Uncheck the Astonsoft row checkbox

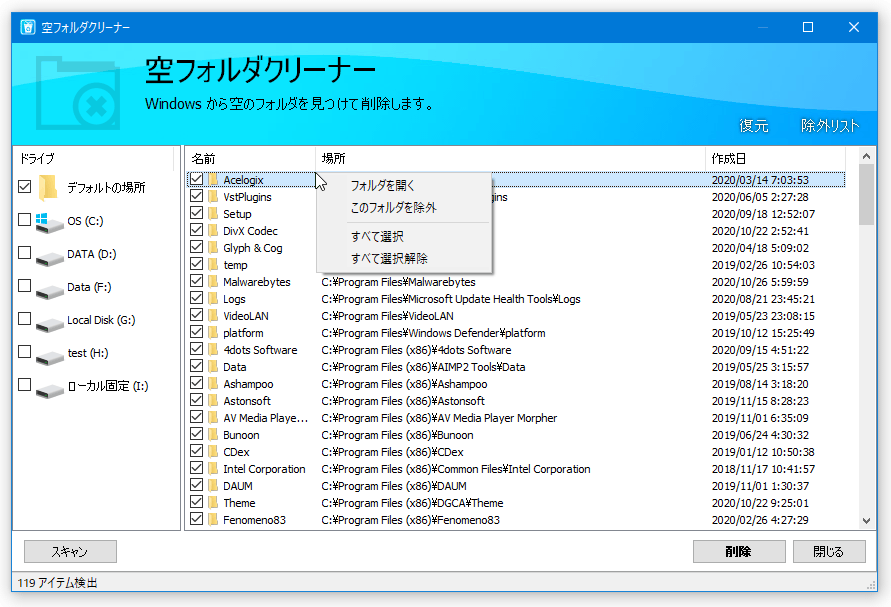[x=197, y=400]
